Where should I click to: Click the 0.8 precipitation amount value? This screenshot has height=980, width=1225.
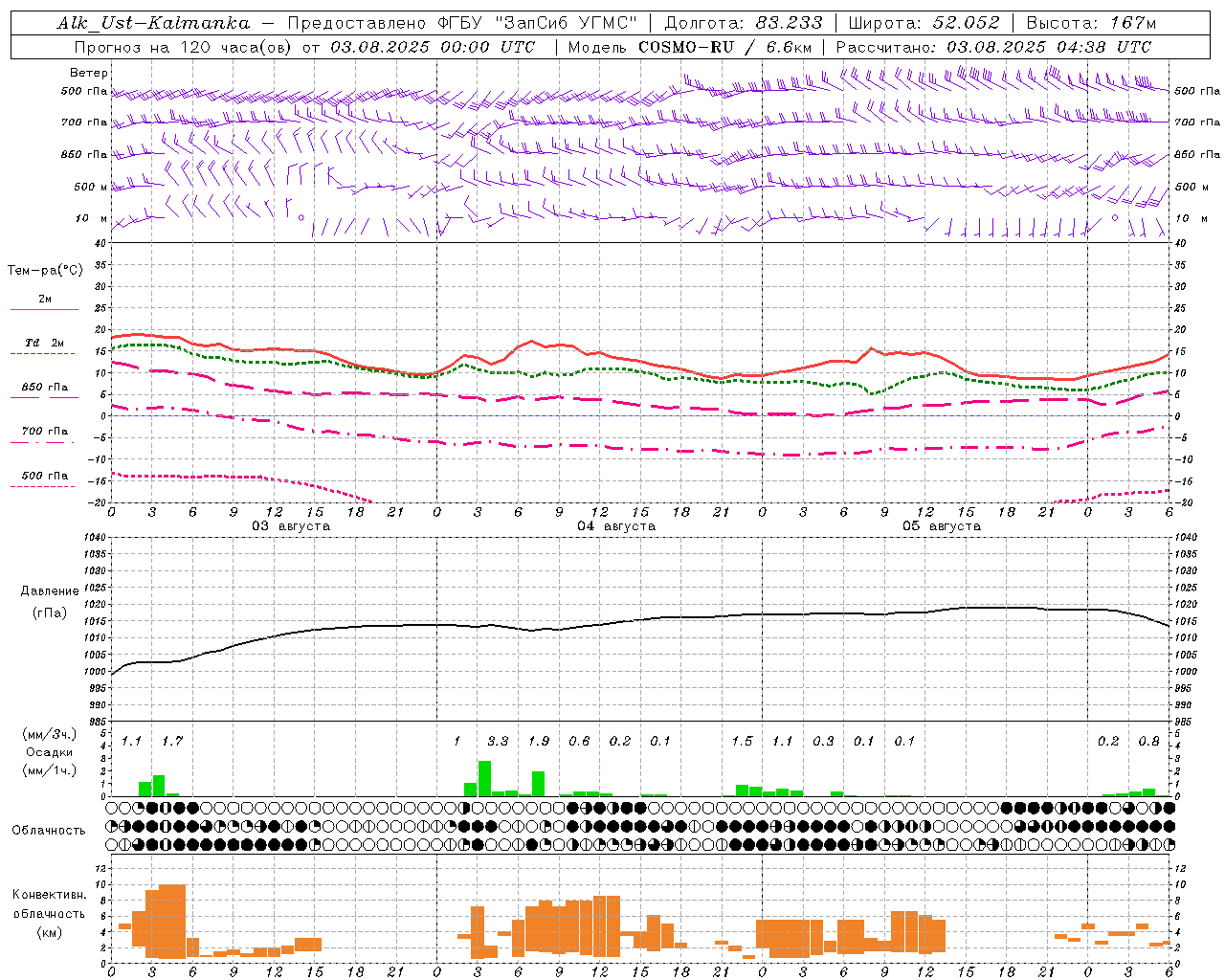click(x=1148, y=742)
